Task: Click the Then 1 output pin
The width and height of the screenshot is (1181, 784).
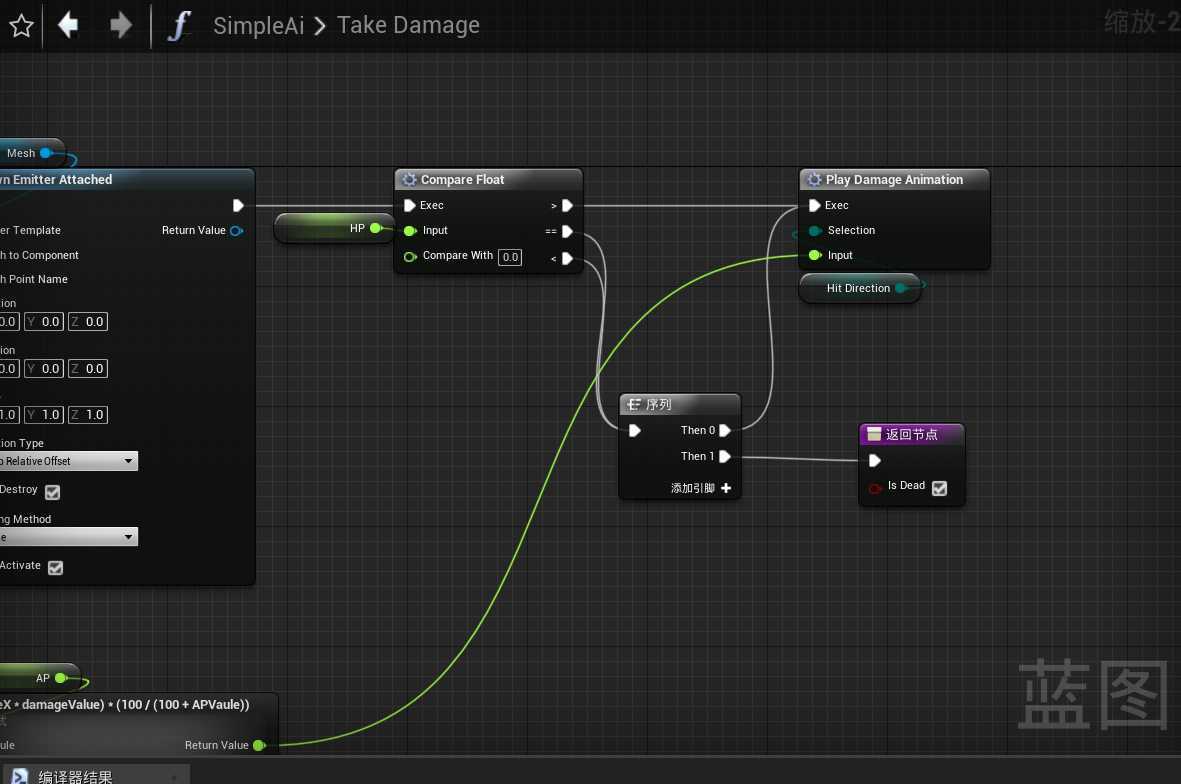Action: pos(725,456)
